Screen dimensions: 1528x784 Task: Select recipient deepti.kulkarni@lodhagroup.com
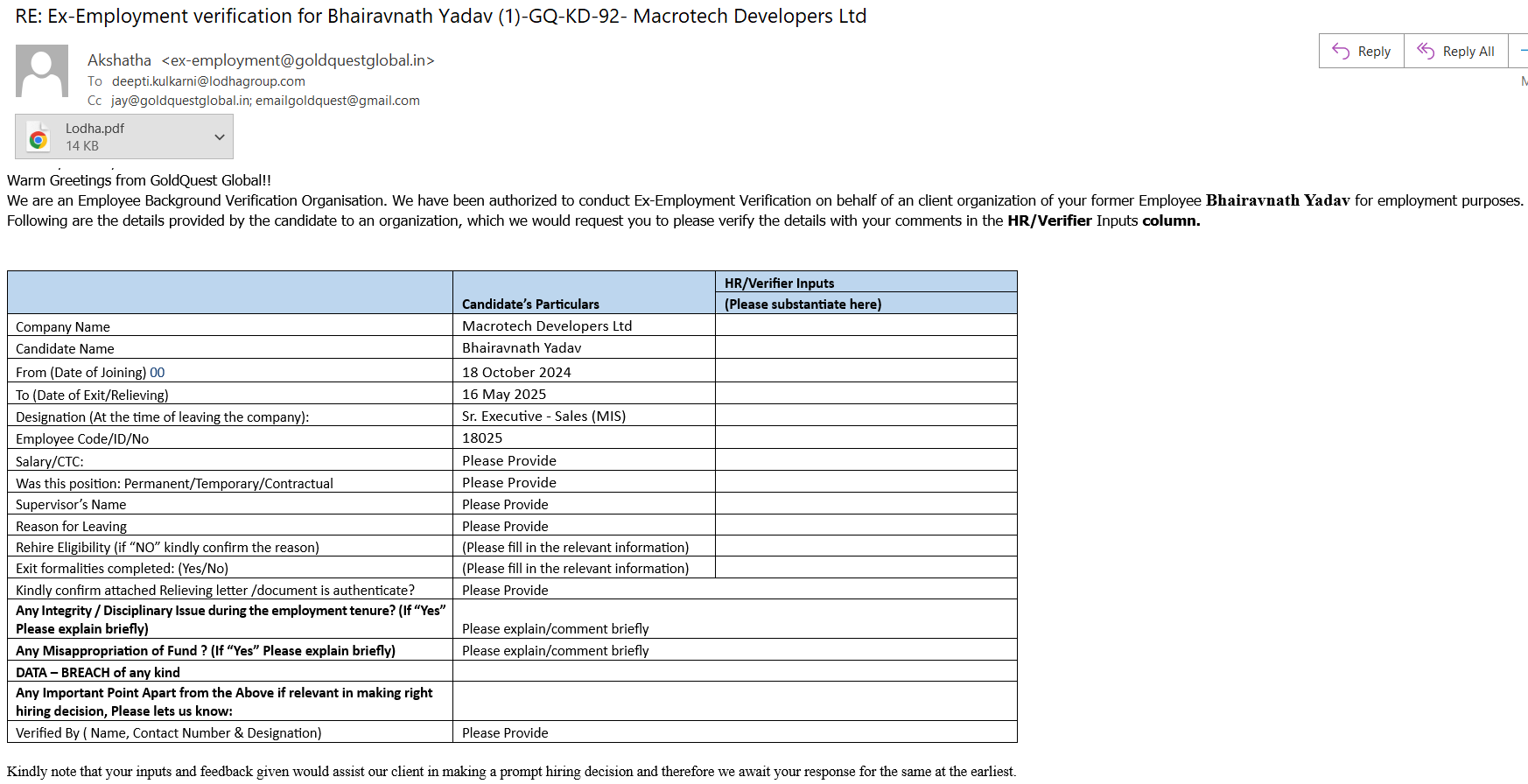click(208, 81)
